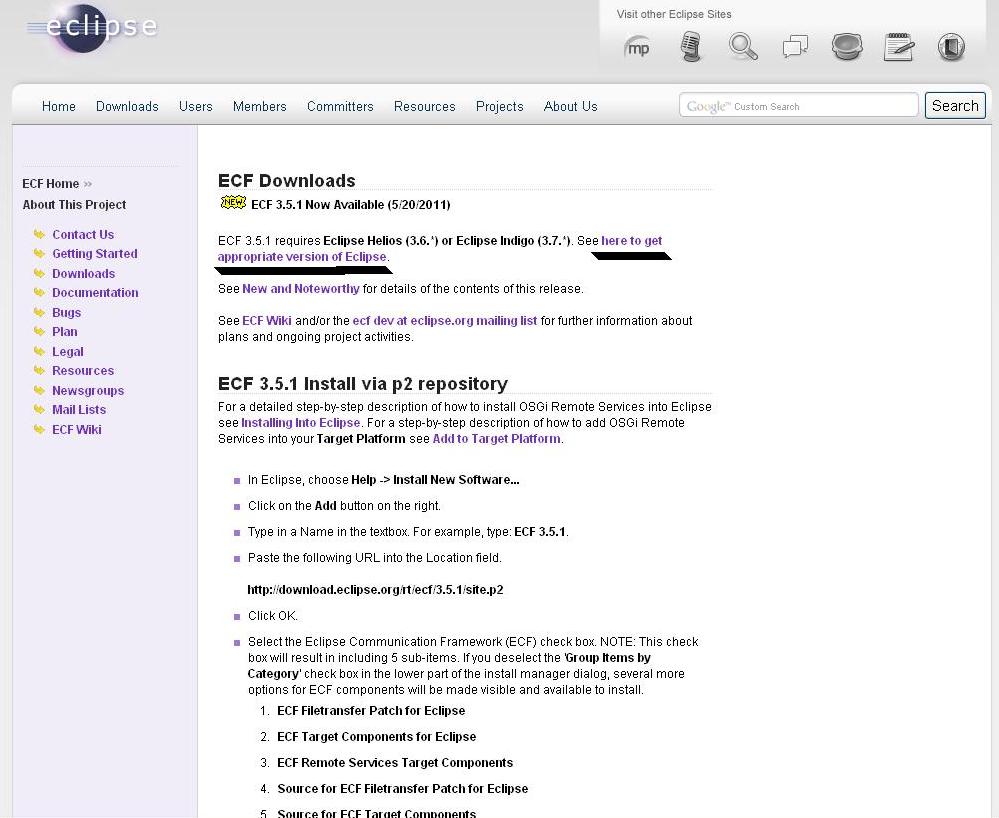The image size is (999, 818).
Task: Click the arrow icon beside ECF Wiki
Action: click(x=40, y=429)
